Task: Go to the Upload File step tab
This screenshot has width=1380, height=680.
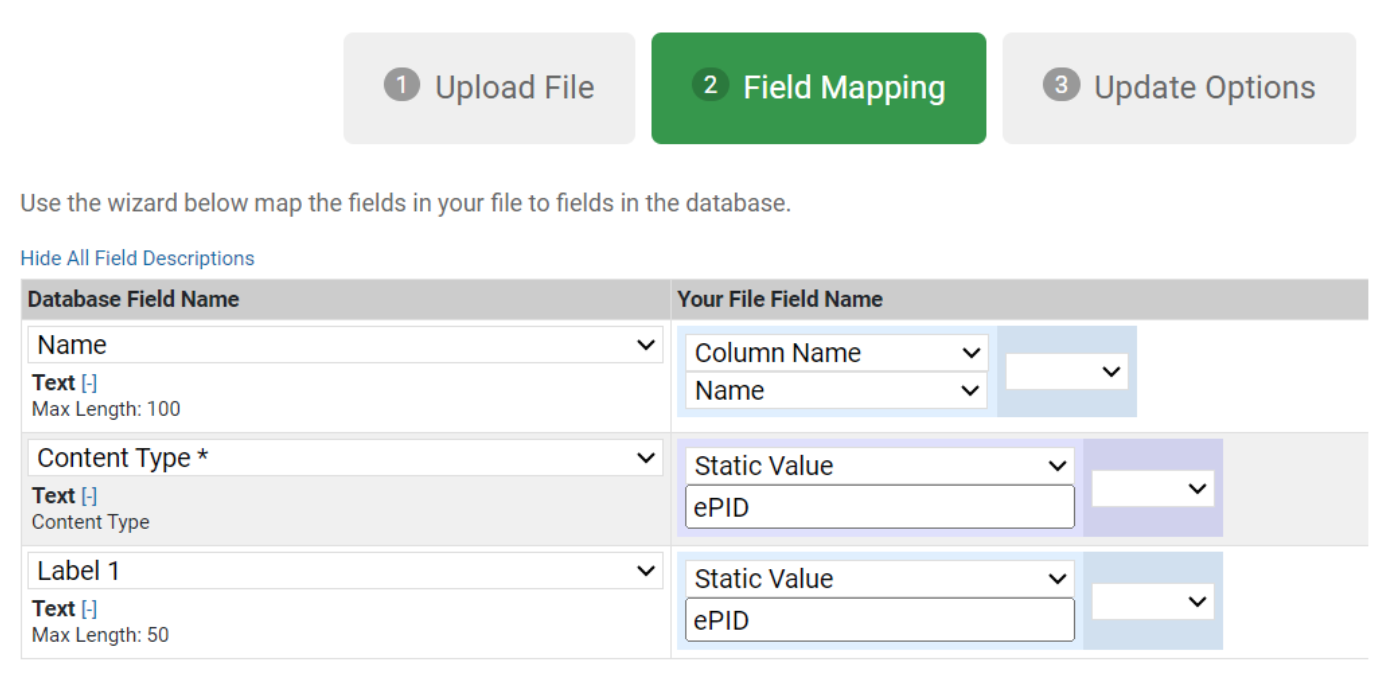Action: (x=489, y=88)
